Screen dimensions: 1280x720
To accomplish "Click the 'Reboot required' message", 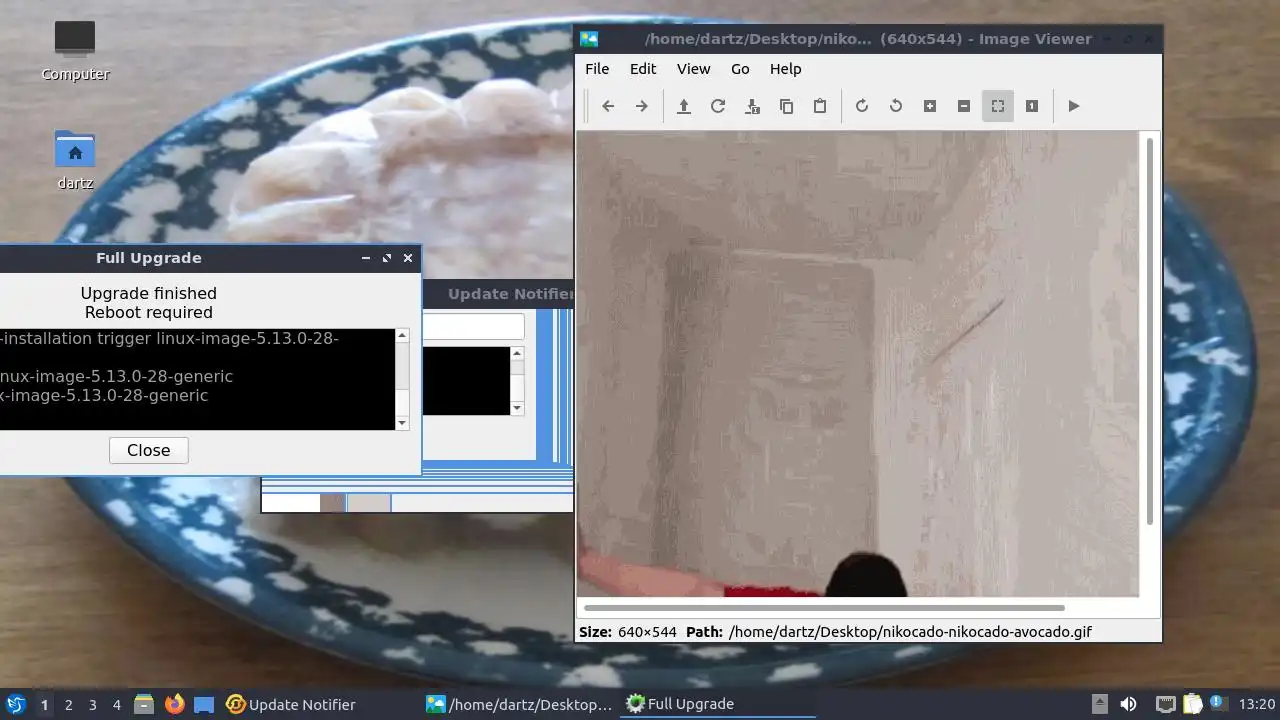I will (x=149, y=312).
